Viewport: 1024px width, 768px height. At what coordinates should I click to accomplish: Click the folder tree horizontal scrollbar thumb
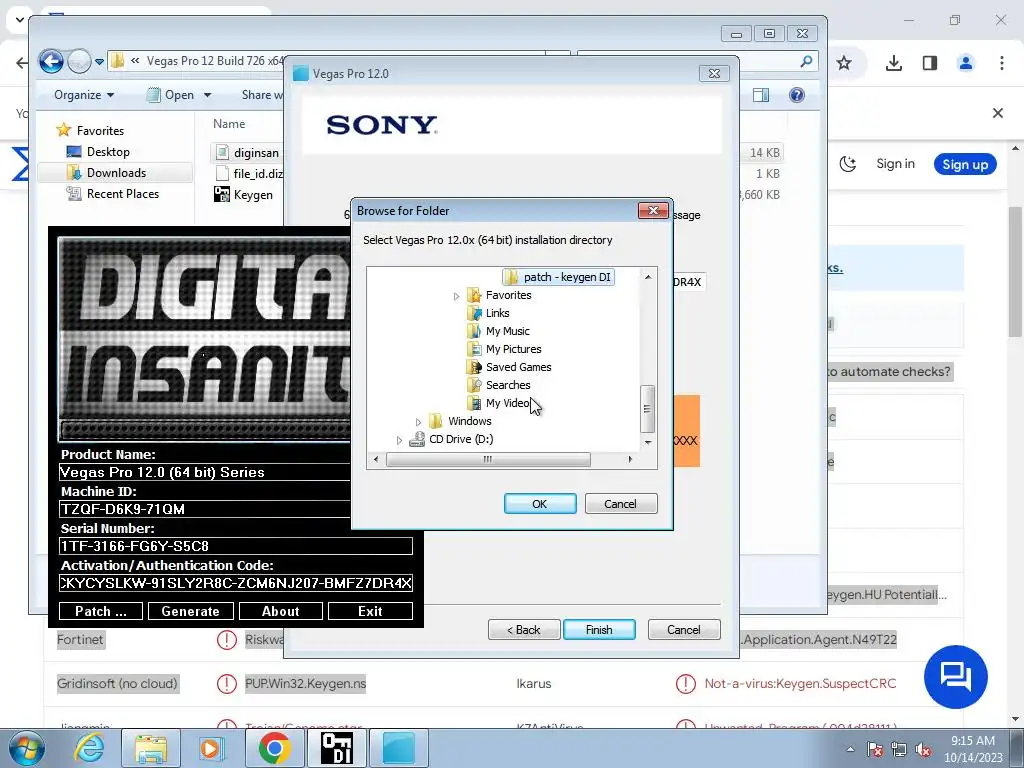[488, 459]
